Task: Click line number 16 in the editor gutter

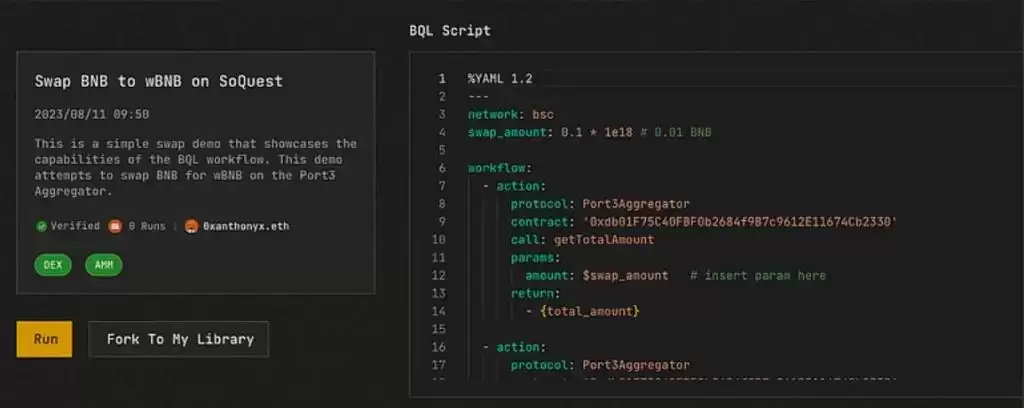Action: 440,347
